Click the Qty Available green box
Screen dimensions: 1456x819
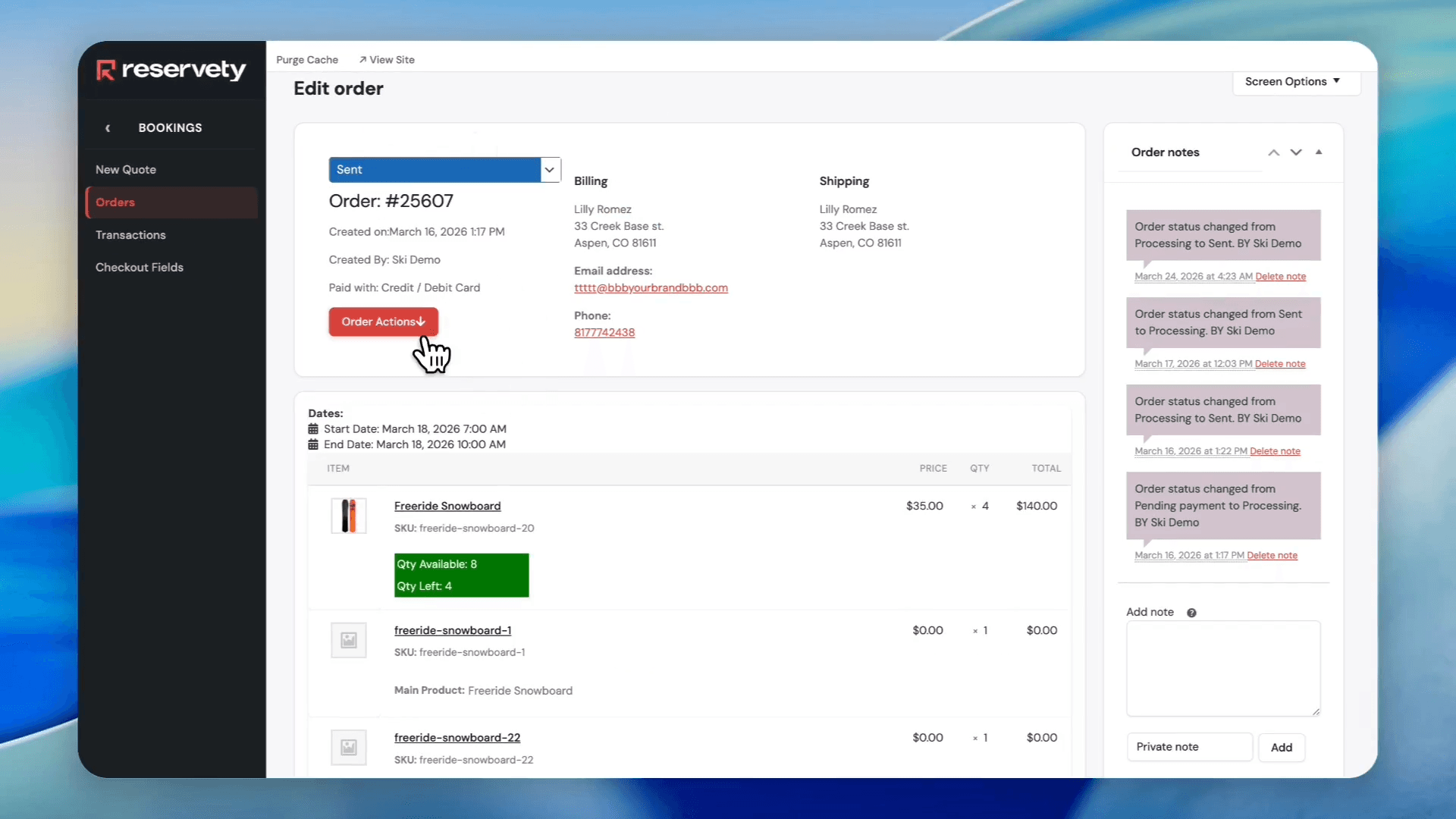click(x=461, y=576)
